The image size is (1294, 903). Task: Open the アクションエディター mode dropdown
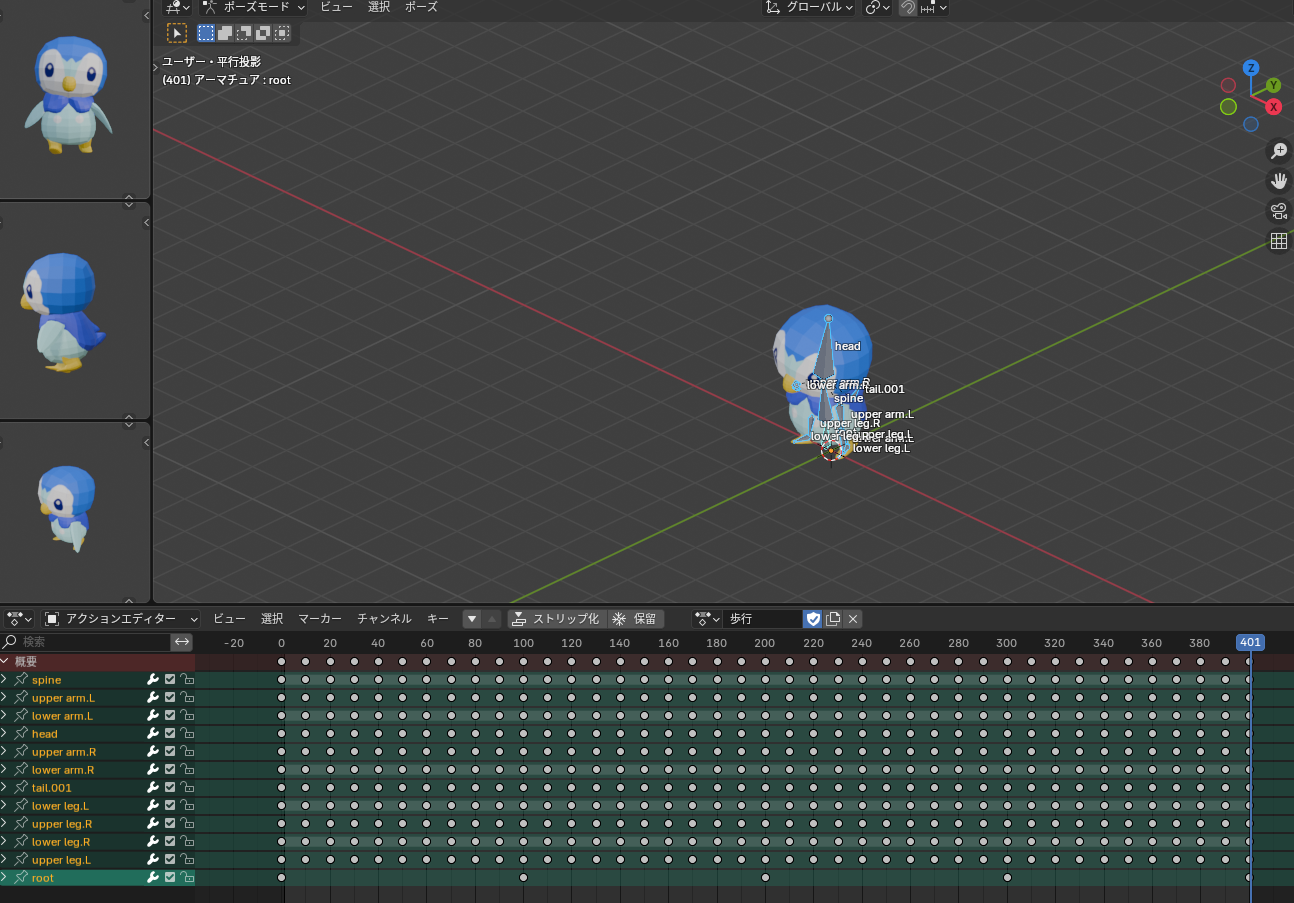(121, 619)
